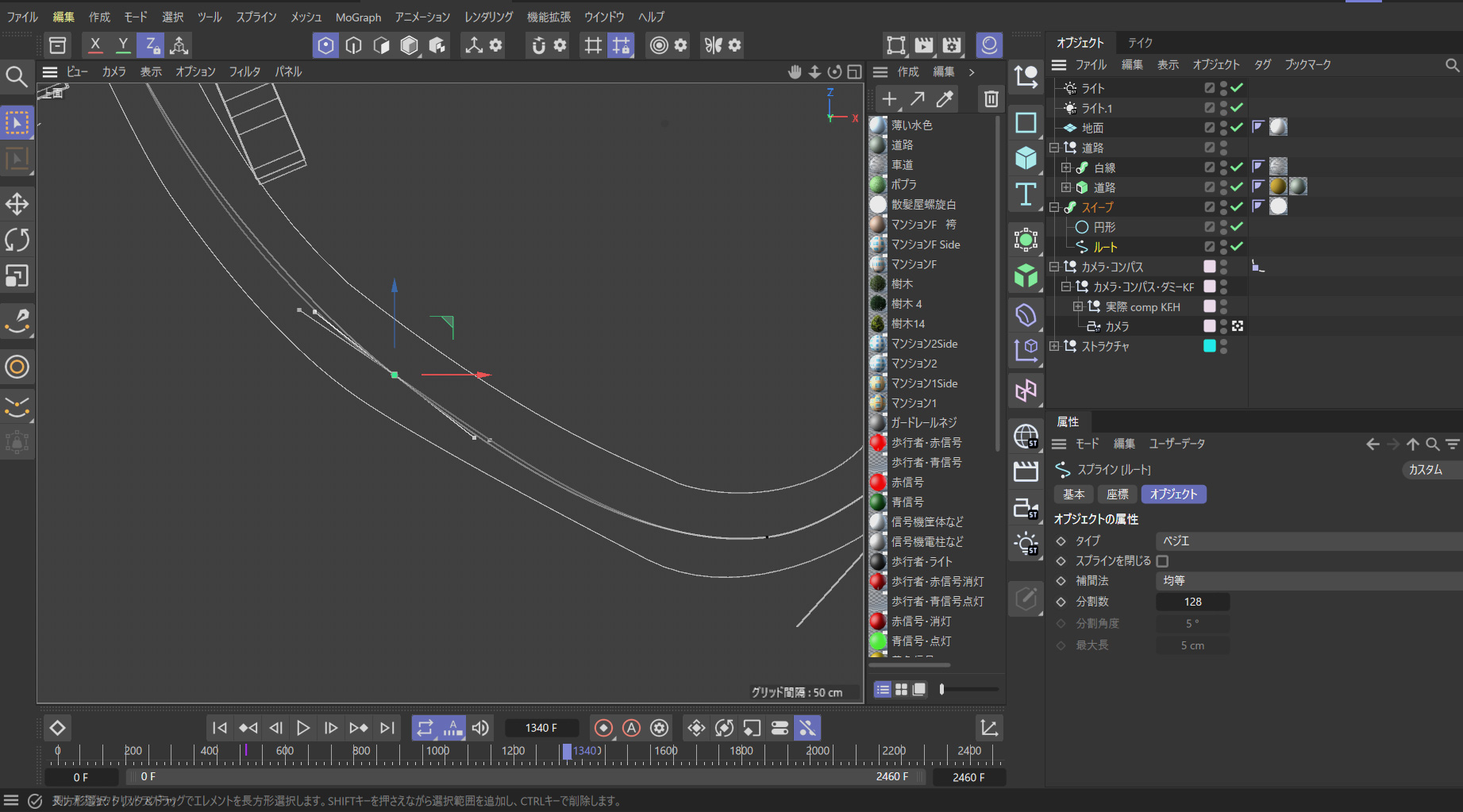The image size is (1463, 812).
Task: Click the 赤信号 red material swatch
Action: [x=878, y=483]
